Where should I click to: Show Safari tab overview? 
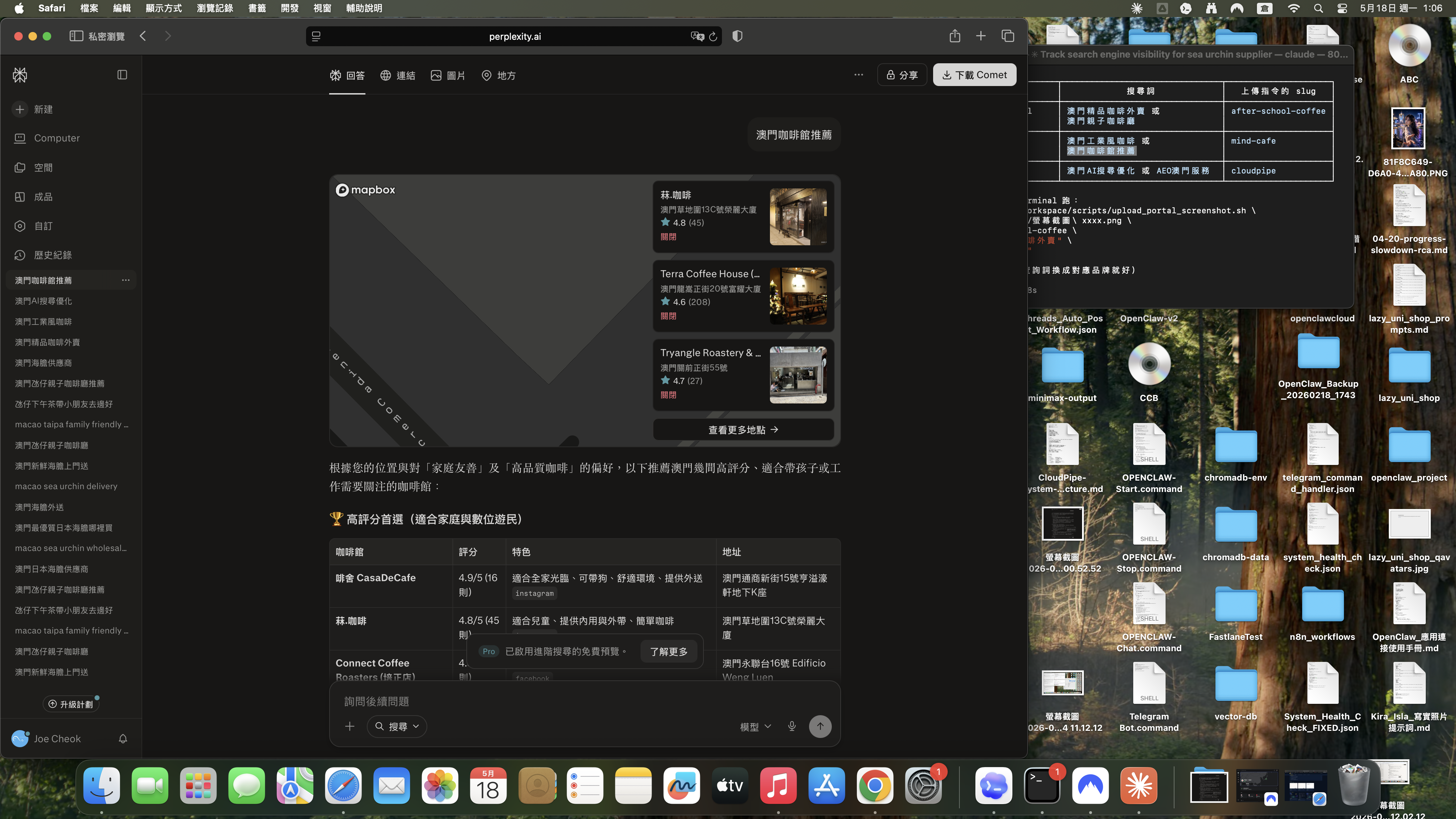coord(1008,36)
